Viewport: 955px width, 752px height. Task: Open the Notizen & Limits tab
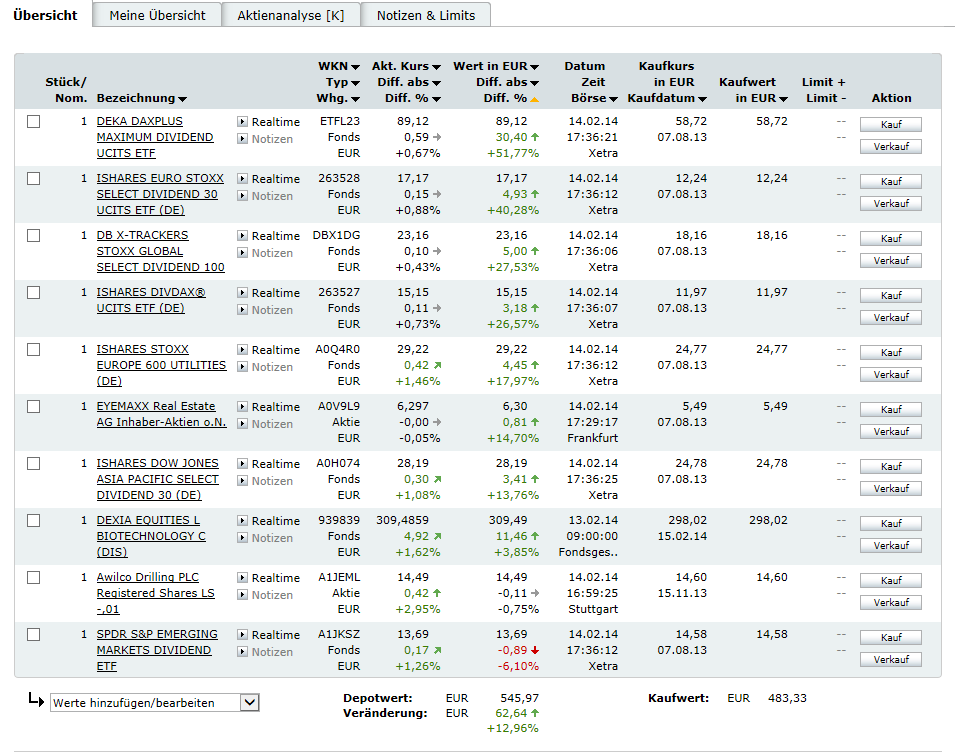click(426, 15)
